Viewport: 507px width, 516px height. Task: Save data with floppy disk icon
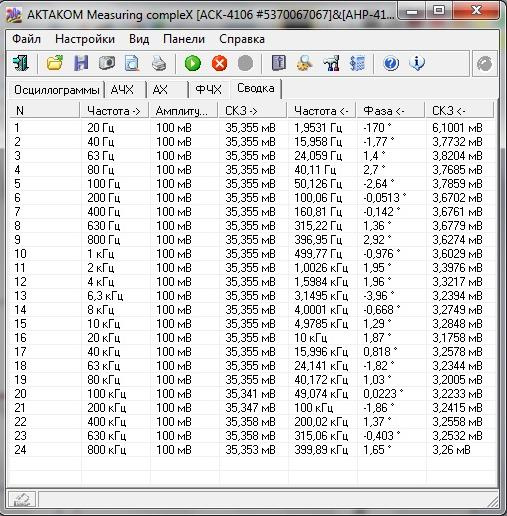click(x=81, y=63)
